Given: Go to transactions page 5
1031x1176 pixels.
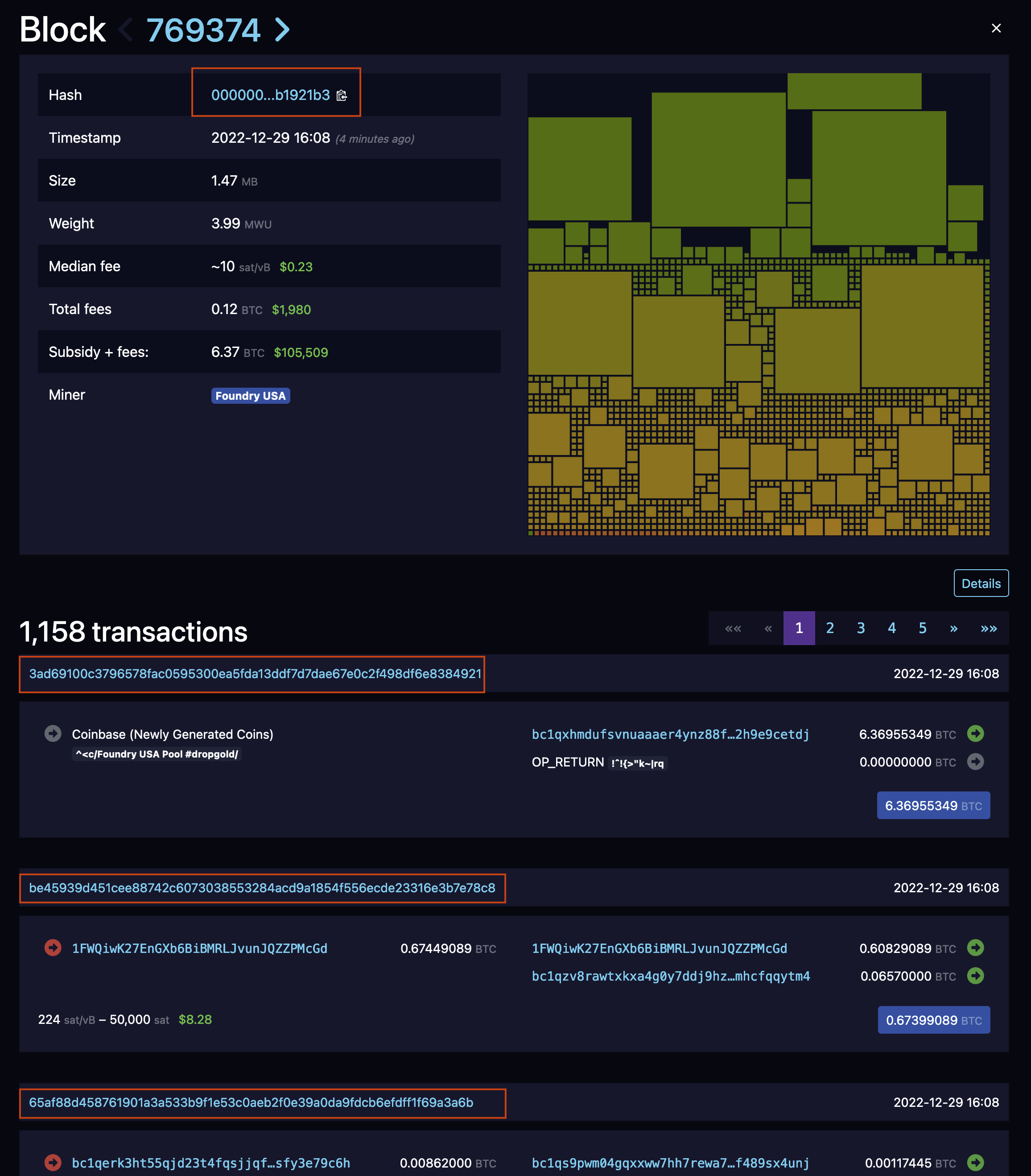Looking at the screenshot, I should point(922,628).
